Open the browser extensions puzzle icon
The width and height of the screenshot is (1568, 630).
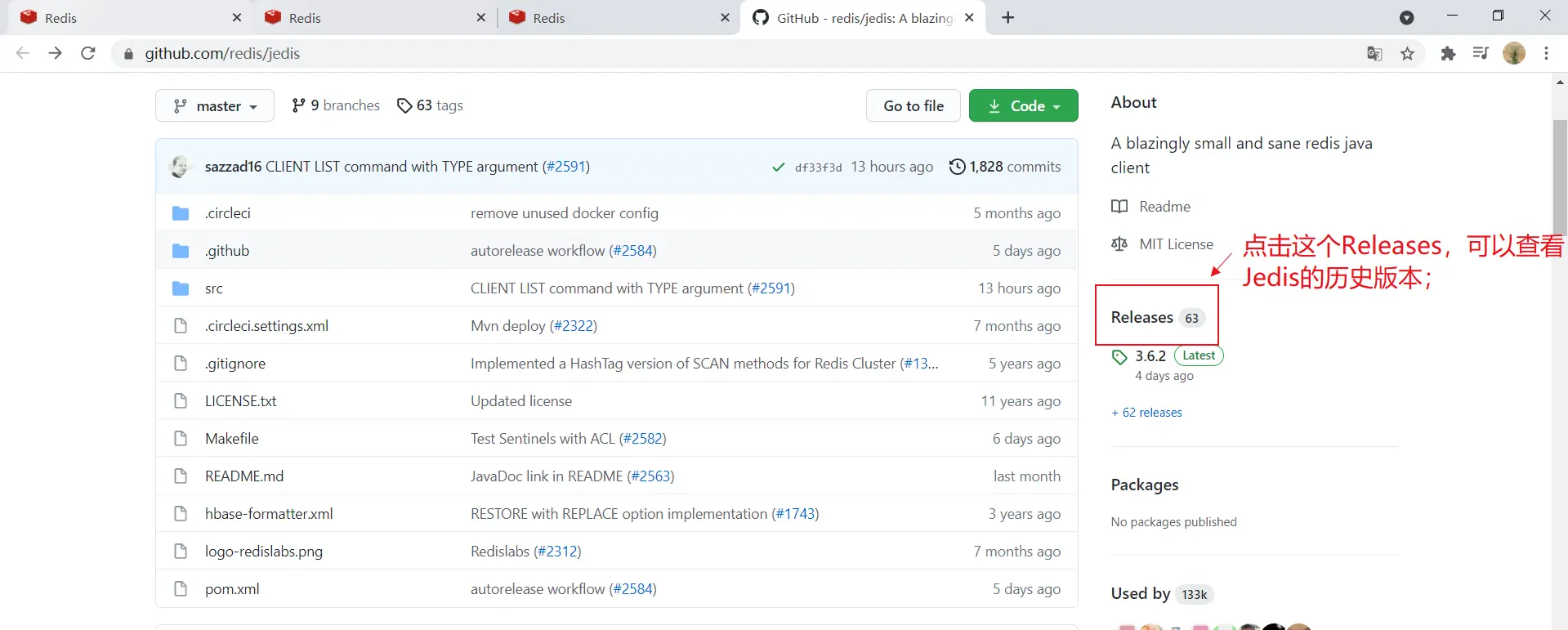tap(1448, 54)
